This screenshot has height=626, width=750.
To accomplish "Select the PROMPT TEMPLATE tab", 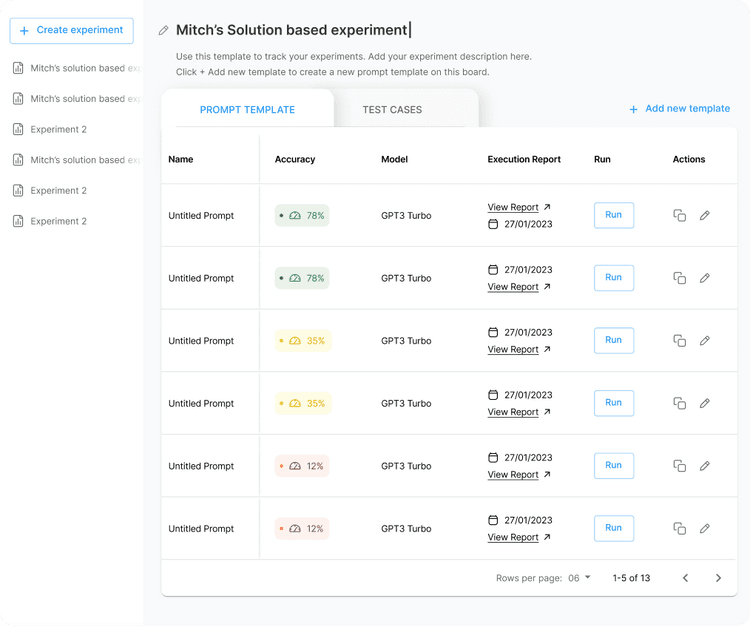I will [247, 110].
